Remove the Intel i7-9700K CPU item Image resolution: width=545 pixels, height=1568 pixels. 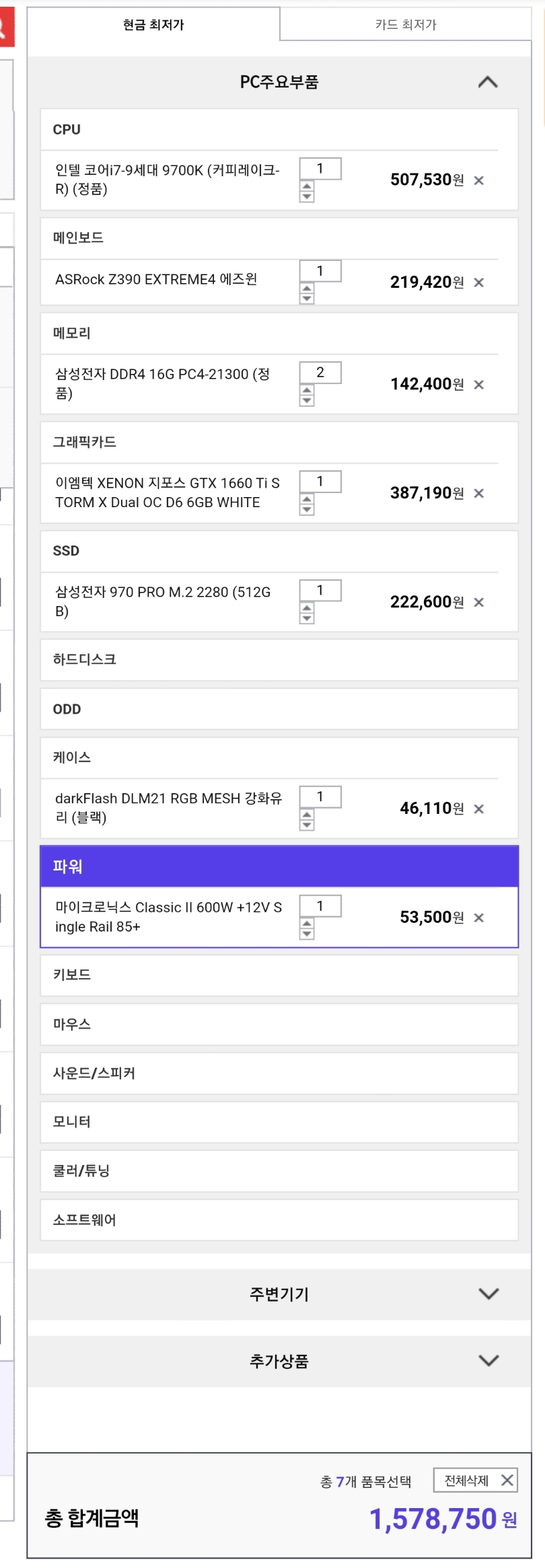478,180
